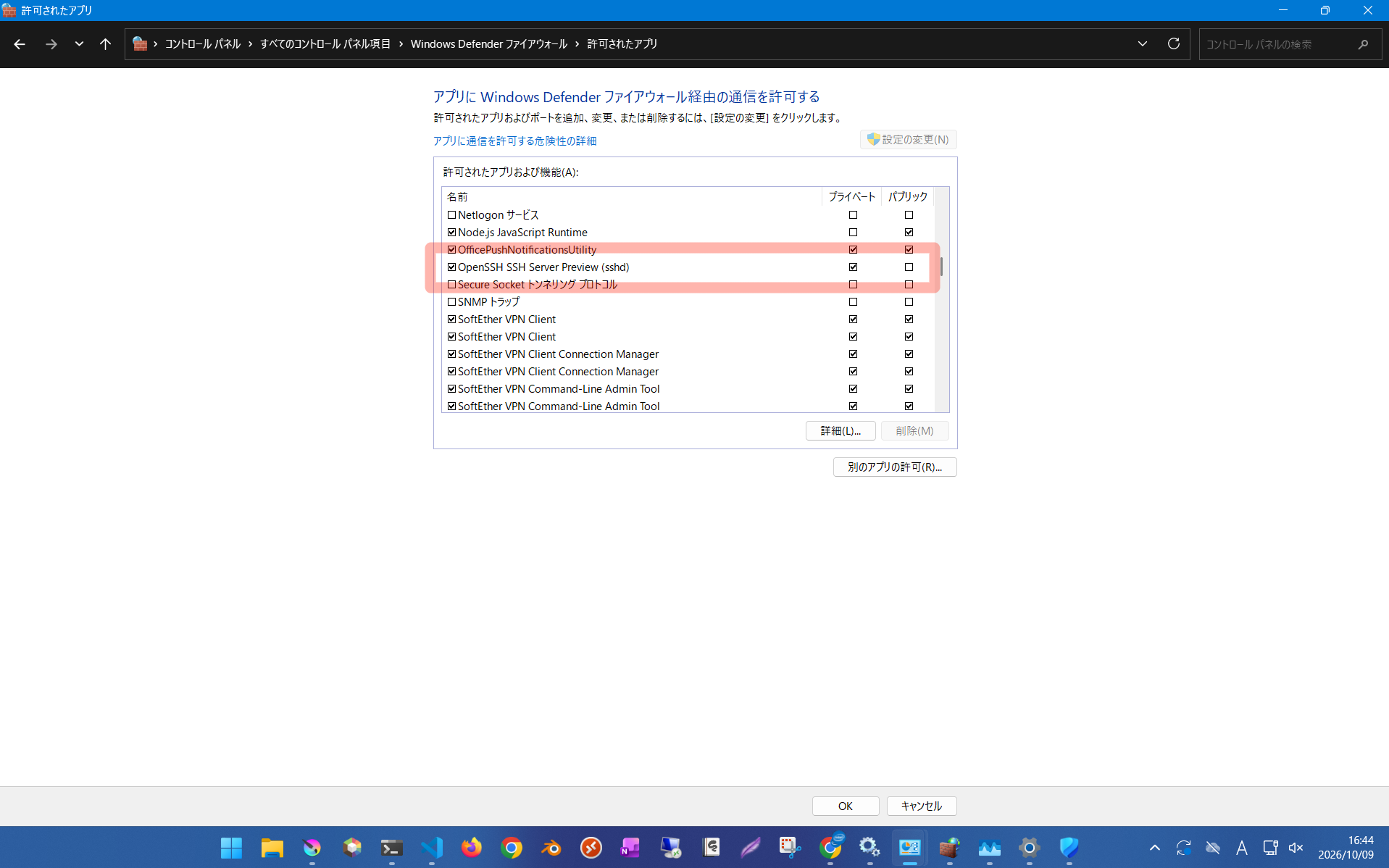Open File Explorer from taskbar
This screenshot has height=868, width=1389.
[272, 847]
